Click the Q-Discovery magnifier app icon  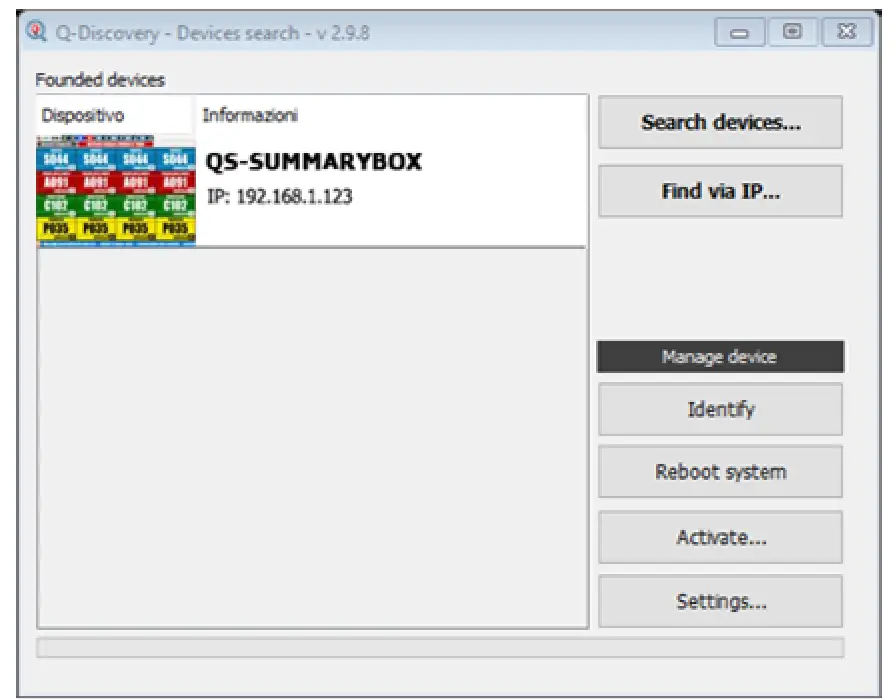pos(37,32)
